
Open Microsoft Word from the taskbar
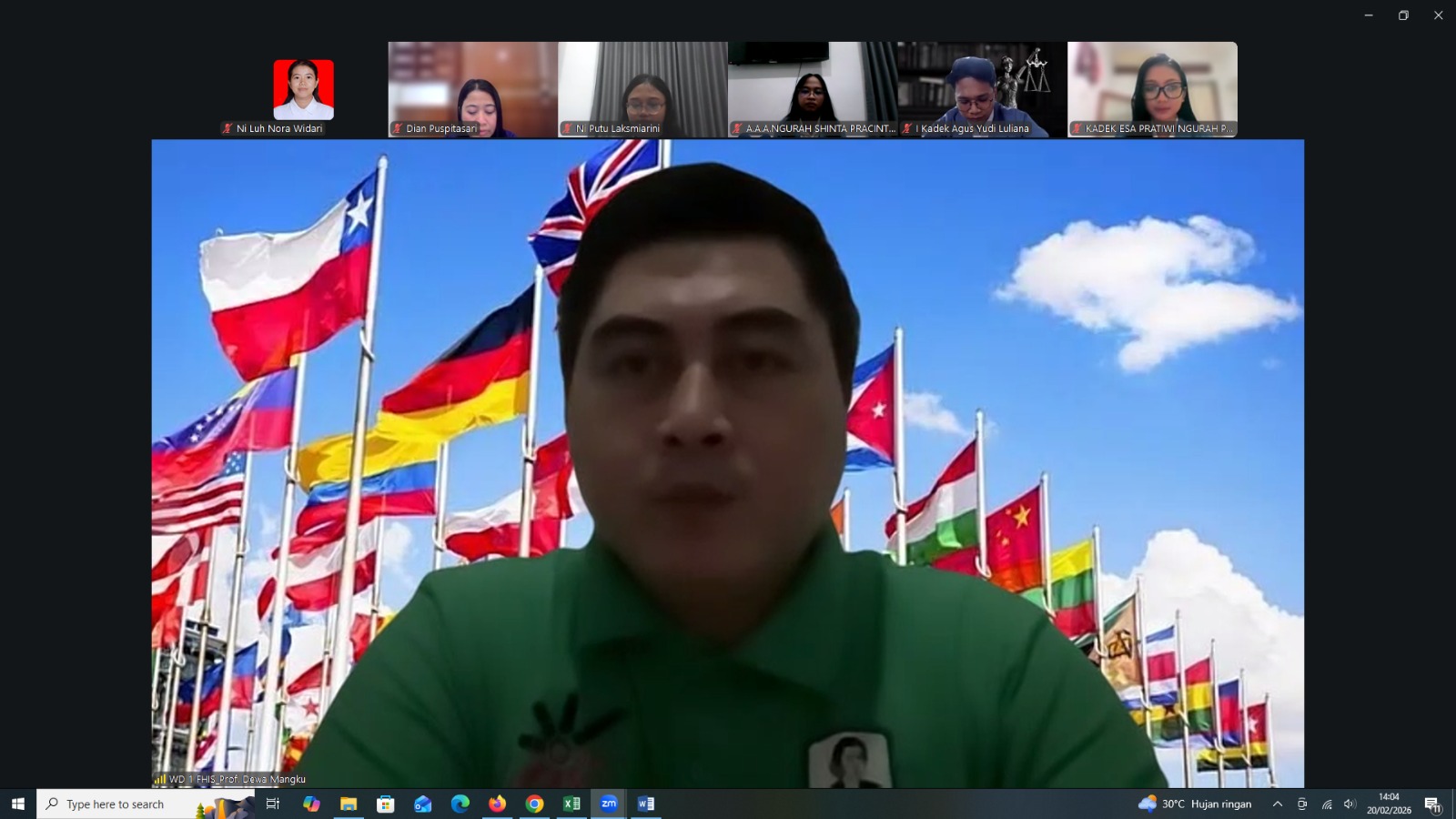[646, 804]
